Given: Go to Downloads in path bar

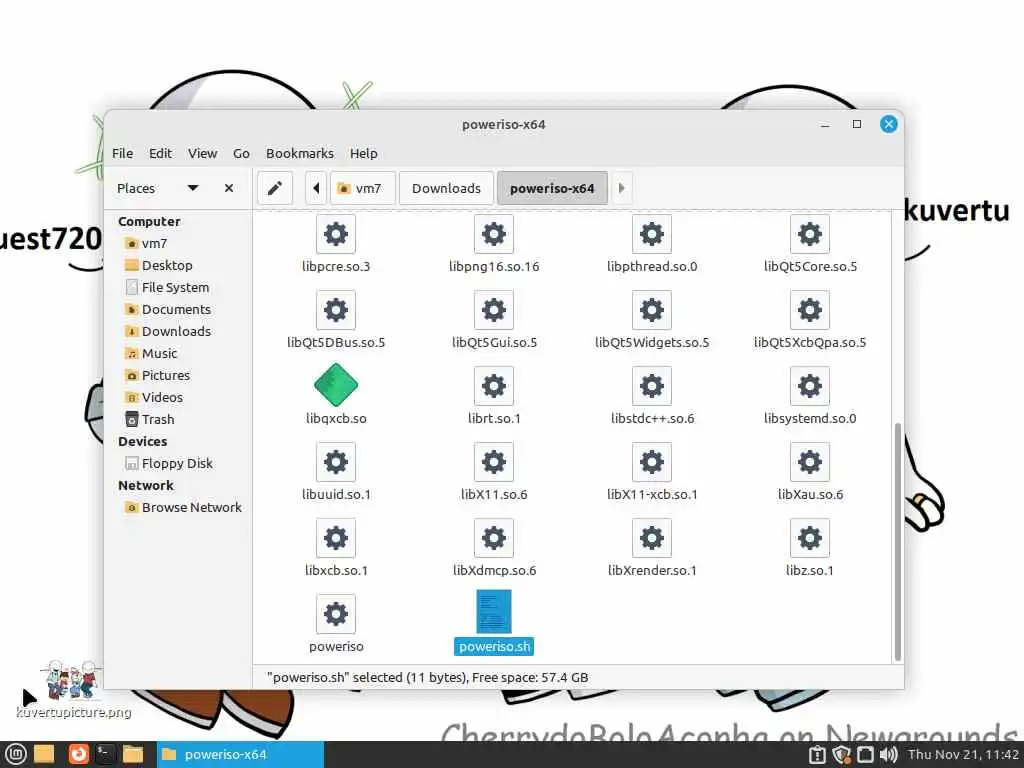Looking at the screenshot, I should (446, 188).
